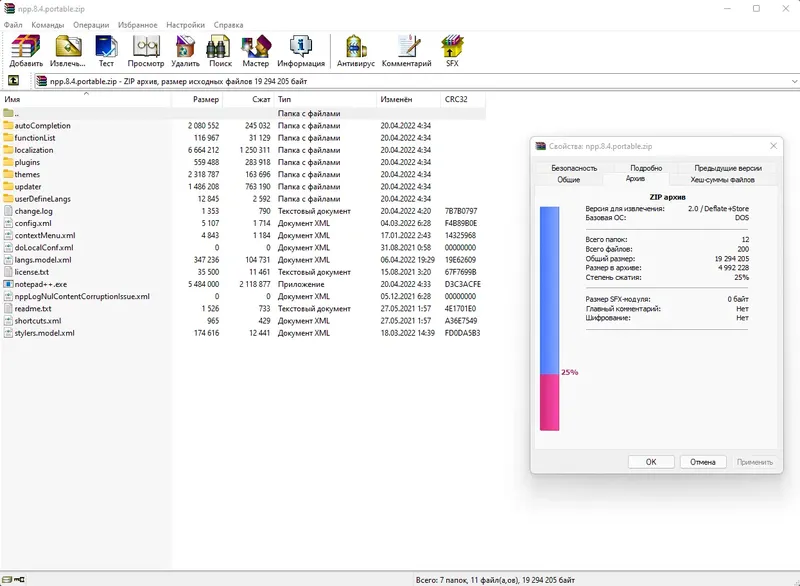Sort list by Сжат column header
Image resolution: width=800 pixels, height=586 pixels.
point(248,99)
